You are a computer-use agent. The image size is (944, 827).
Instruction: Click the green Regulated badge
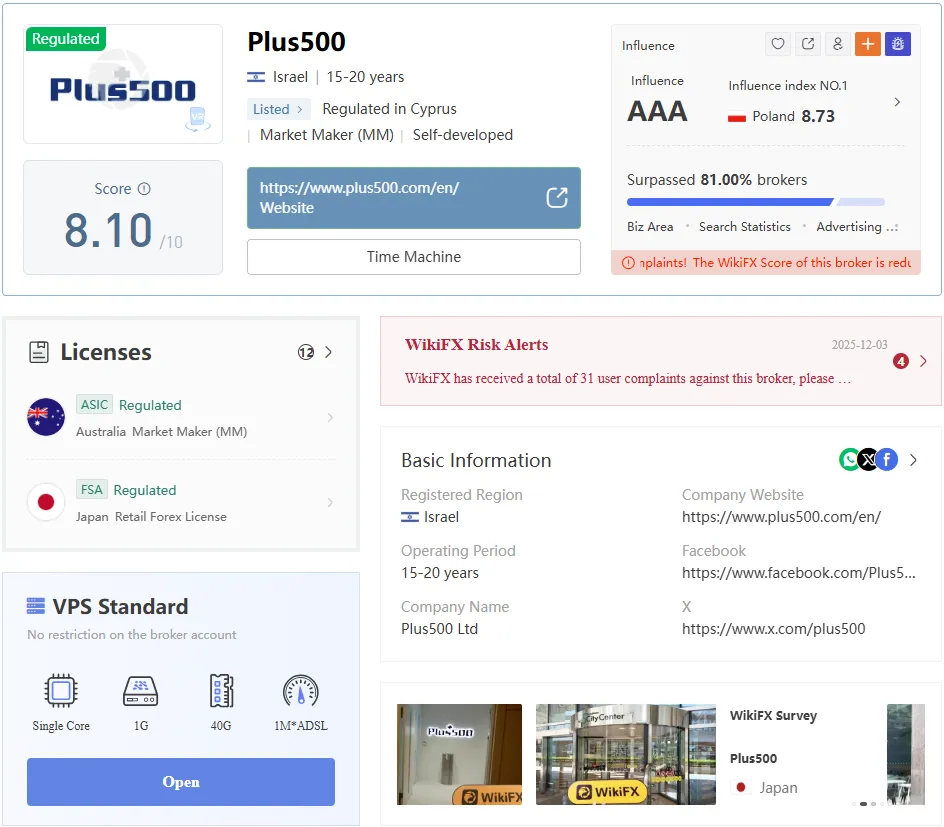click(x=66, y=39)
